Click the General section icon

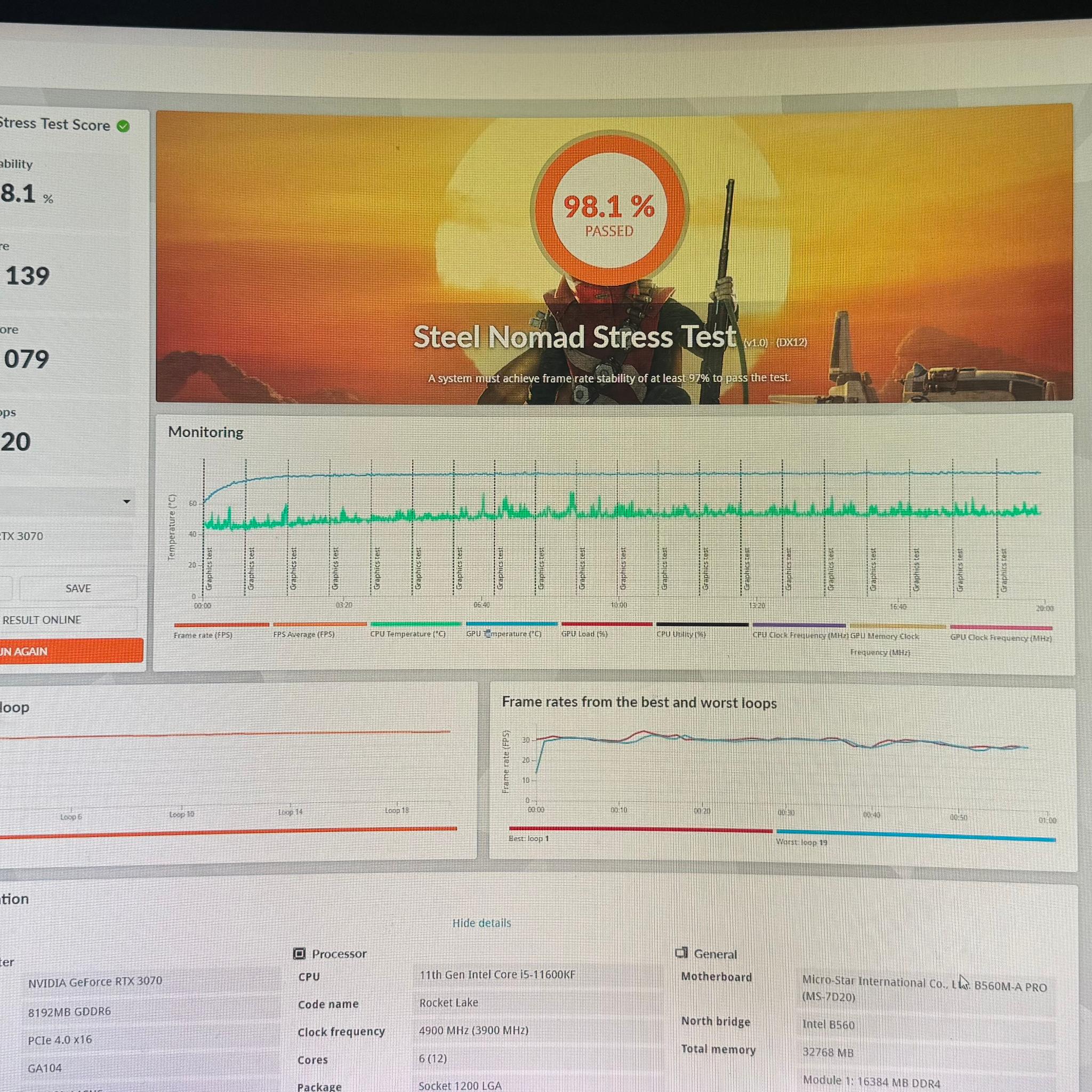(681, 953)
